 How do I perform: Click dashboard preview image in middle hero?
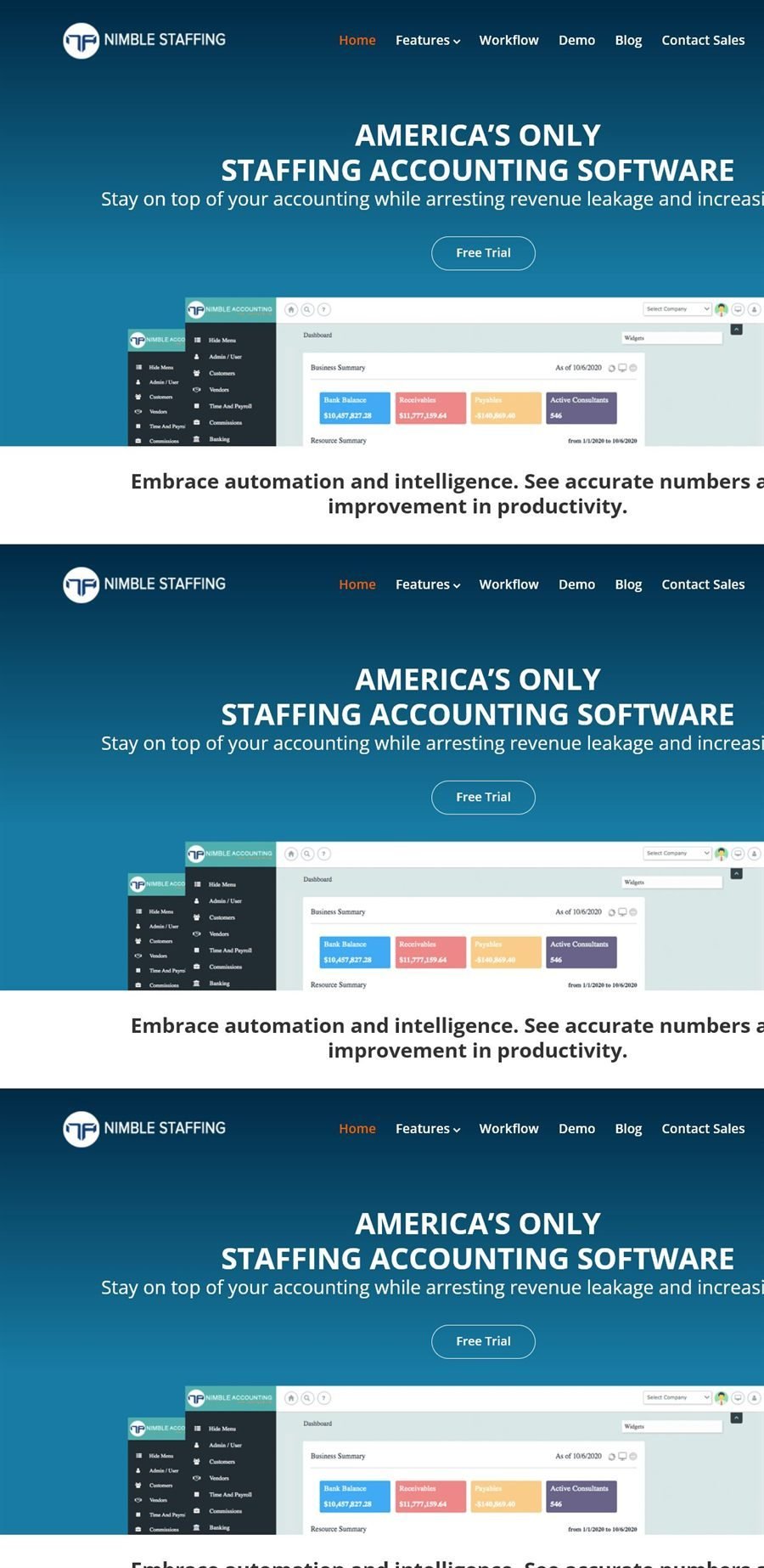click(x=446, y=916)
